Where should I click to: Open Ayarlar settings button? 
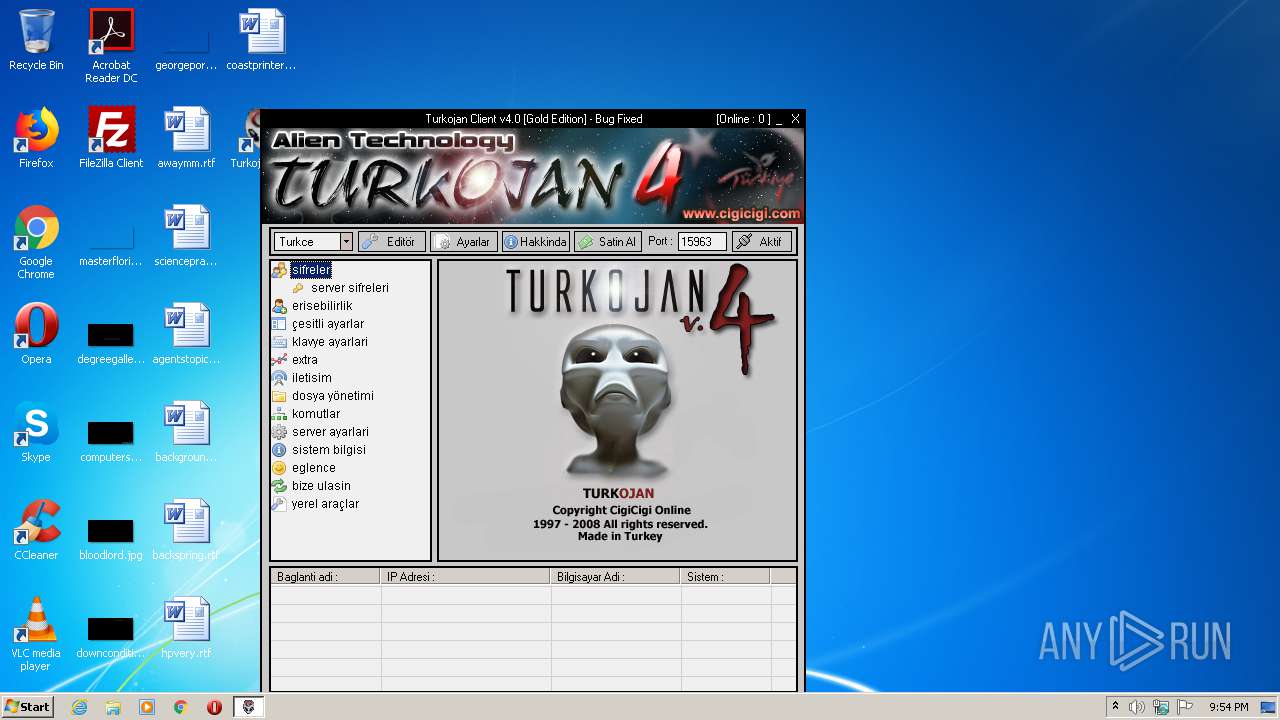click(x=463, y=242)
